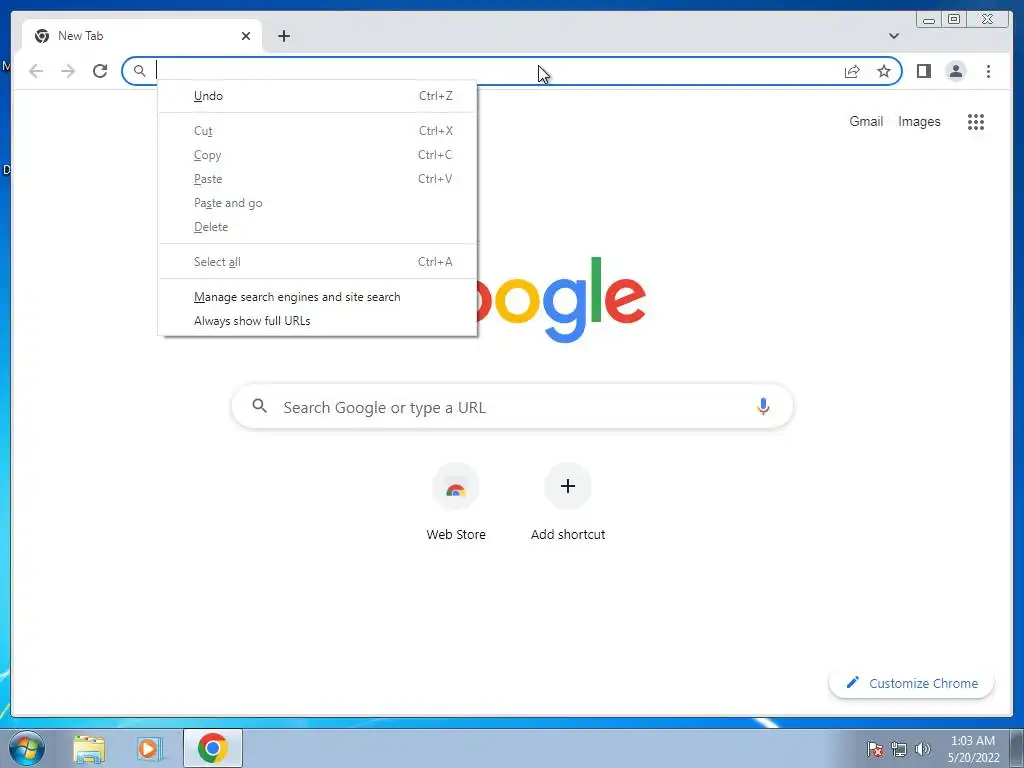Bookmark this tab with the star icon
The width and height of the screenshot is (1024, 768).
(884, 71)
